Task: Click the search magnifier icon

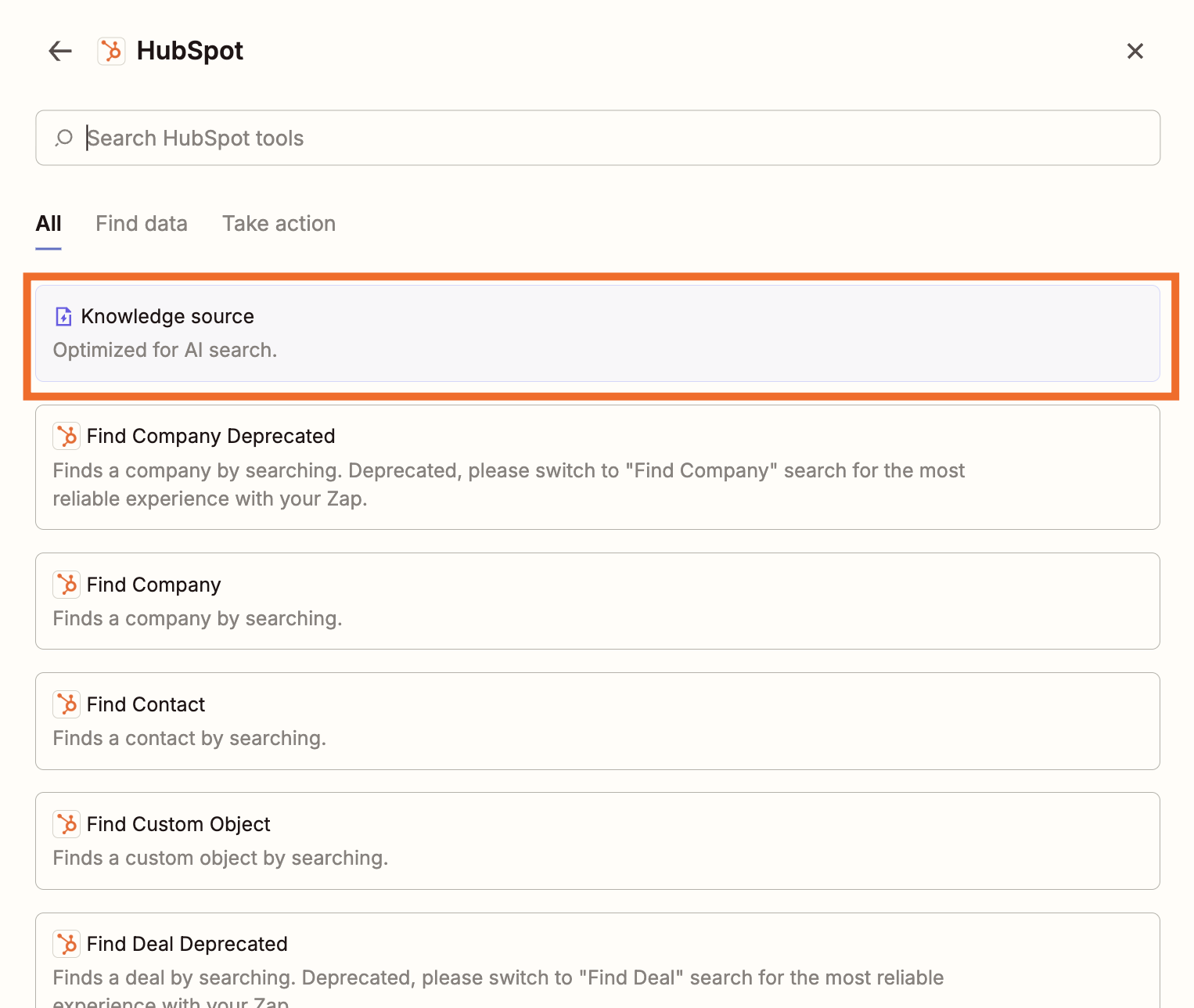Action: (x=64, y=138)
